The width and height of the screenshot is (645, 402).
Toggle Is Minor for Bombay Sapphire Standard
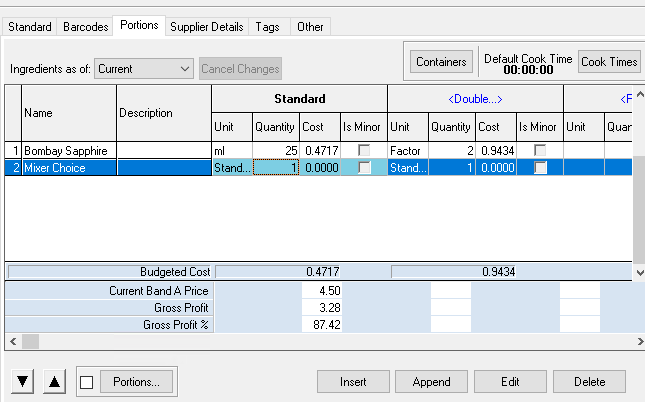(x=364, y=150)
